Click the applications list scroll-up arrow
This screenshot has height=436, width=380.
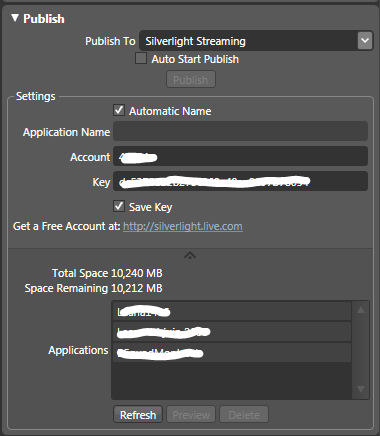[361, 310]
